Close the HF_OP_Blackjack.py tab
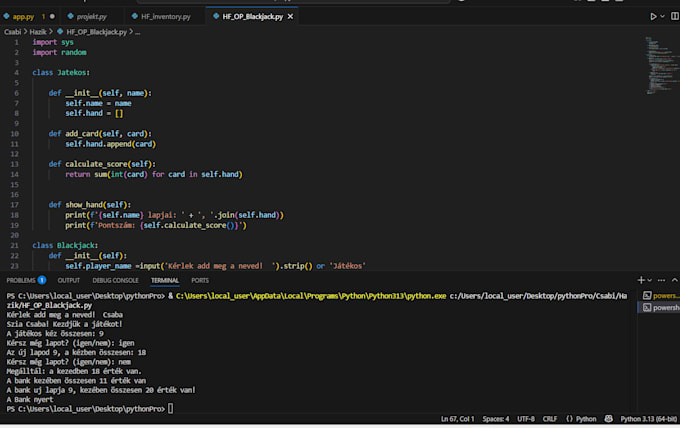Viewport: 680px width, 428px height. tap(291, 16)
